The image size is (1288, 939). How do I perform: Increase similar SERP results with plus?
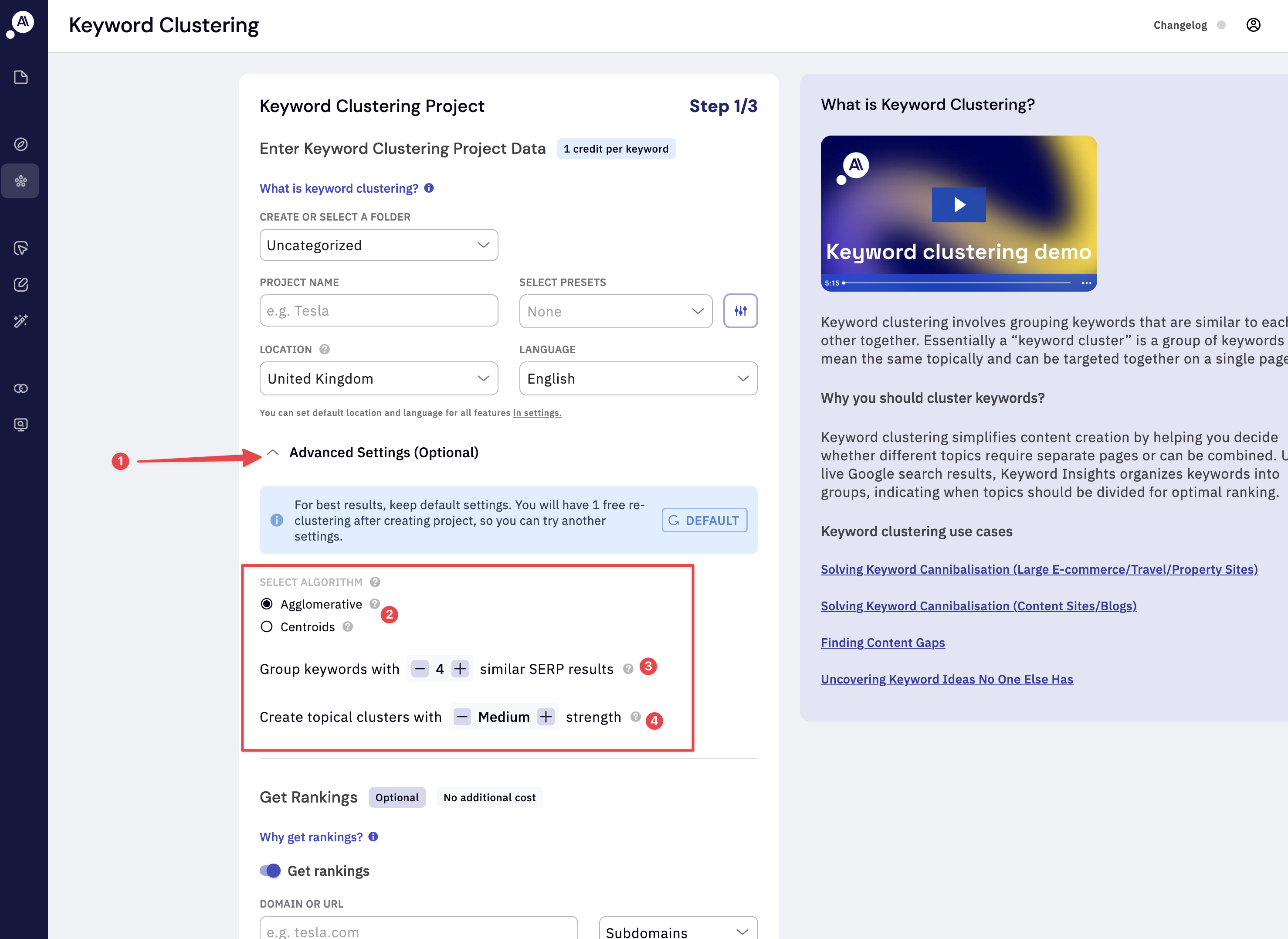click(x=460, y=669)
